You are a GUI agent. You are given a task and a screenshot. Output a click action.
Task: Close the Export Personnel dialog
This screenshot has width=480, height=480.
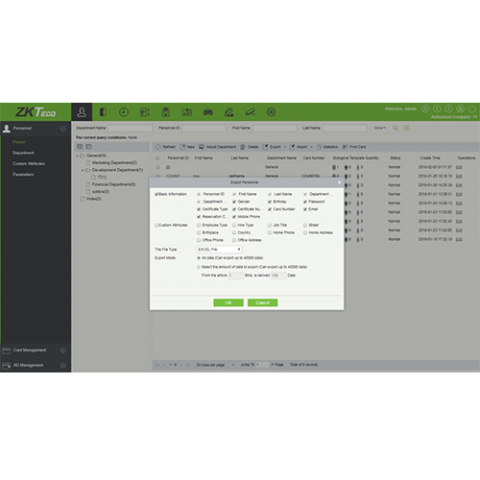(x=340, y=182)
